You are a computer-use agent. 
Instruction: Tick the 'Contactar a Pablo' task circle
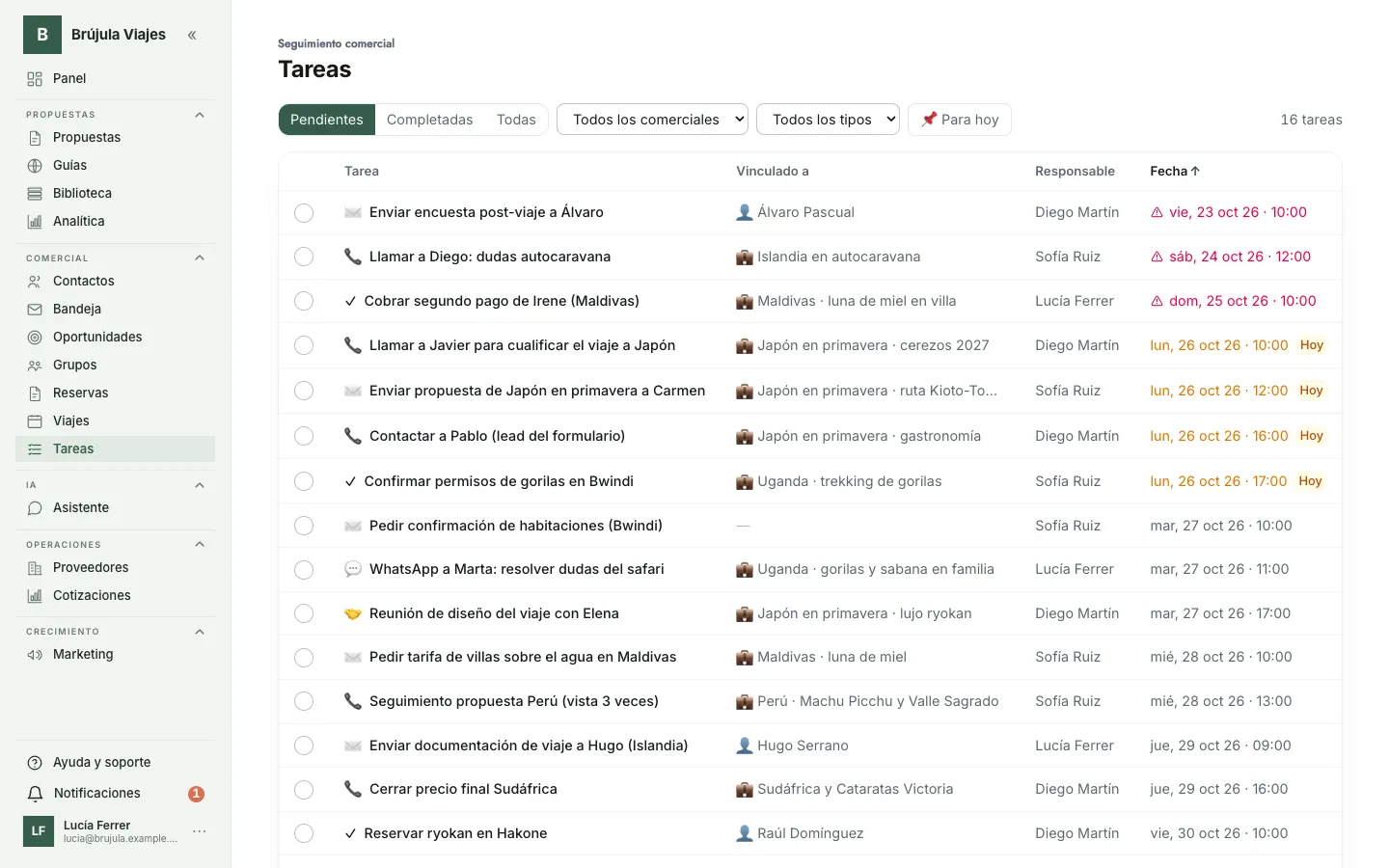click(304, 436)
